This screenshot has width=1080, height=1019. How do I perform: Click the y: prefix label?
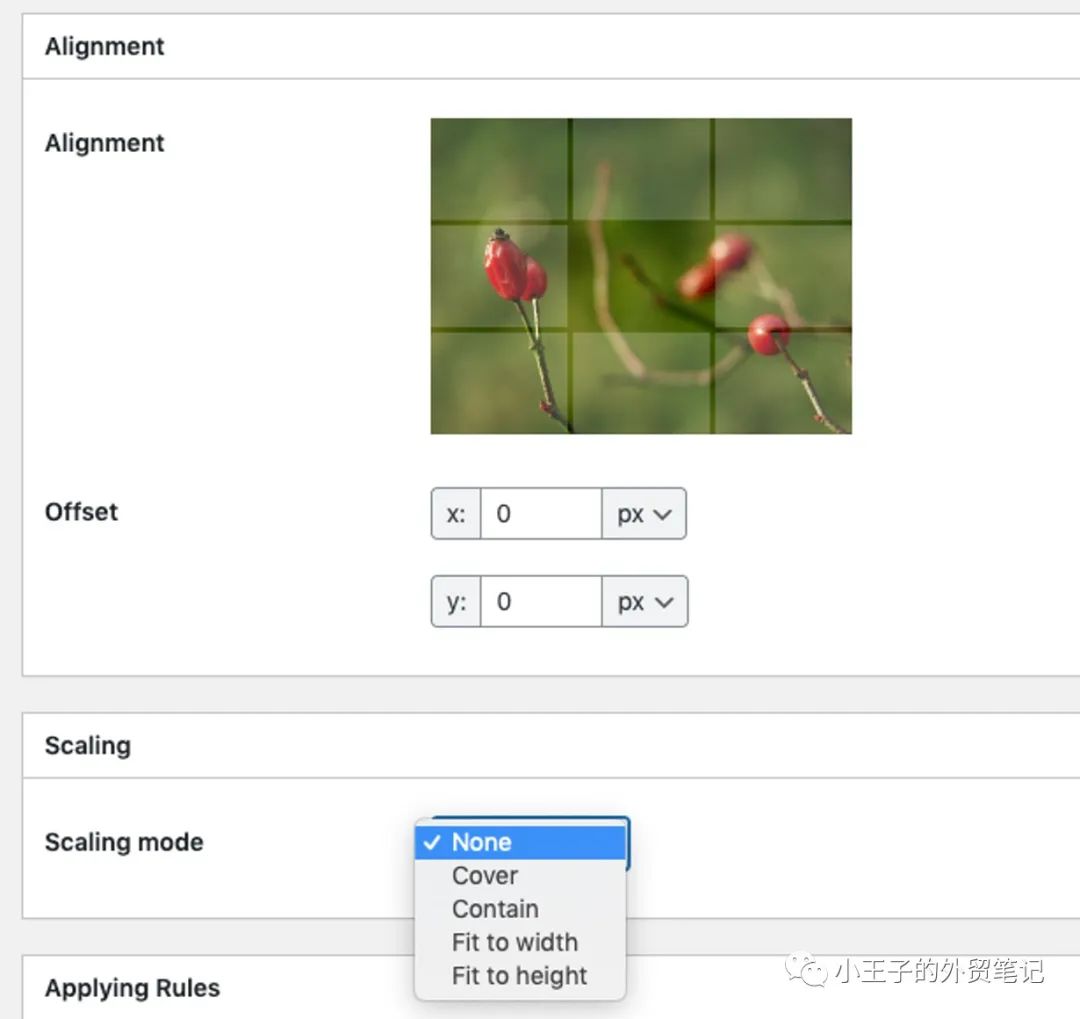point(456,601)
